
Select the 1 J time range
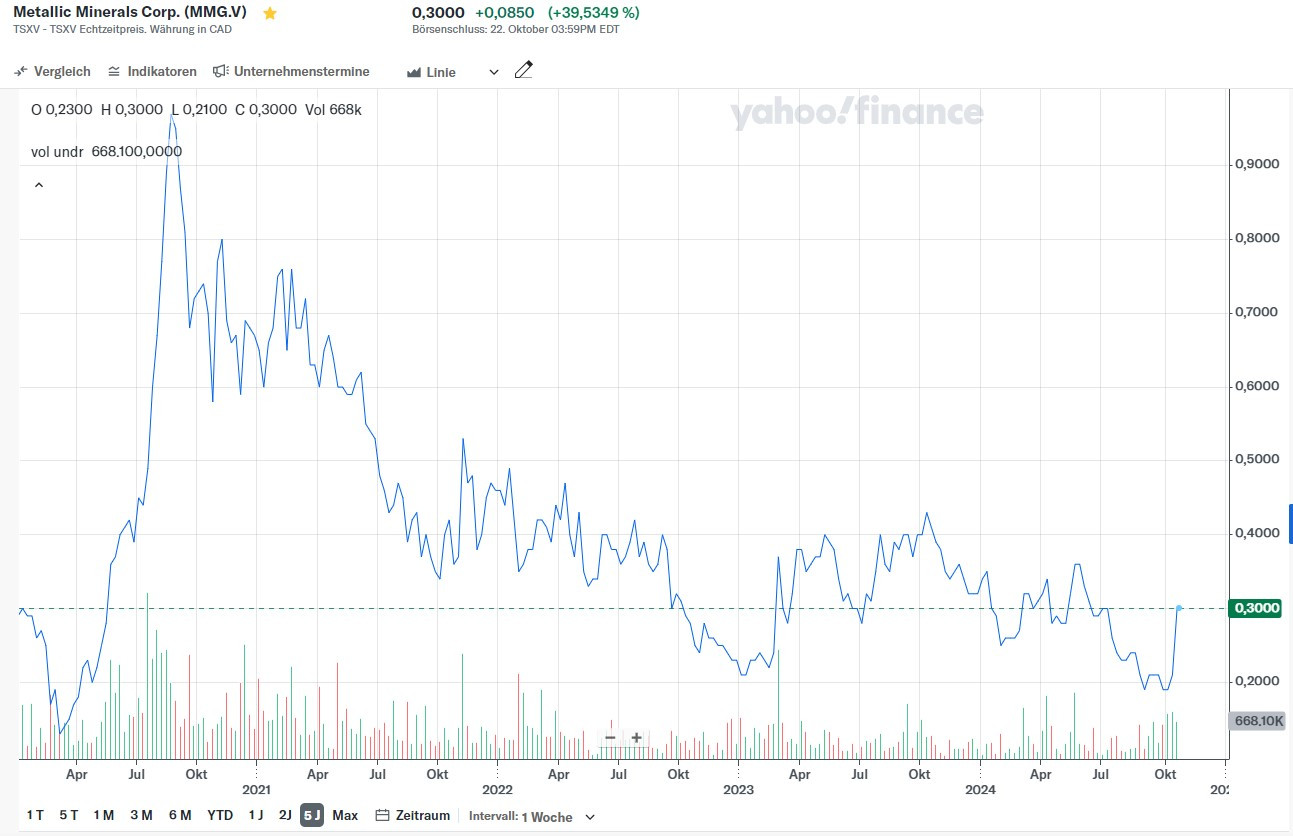pyautogui.click(x=257, y=815)
